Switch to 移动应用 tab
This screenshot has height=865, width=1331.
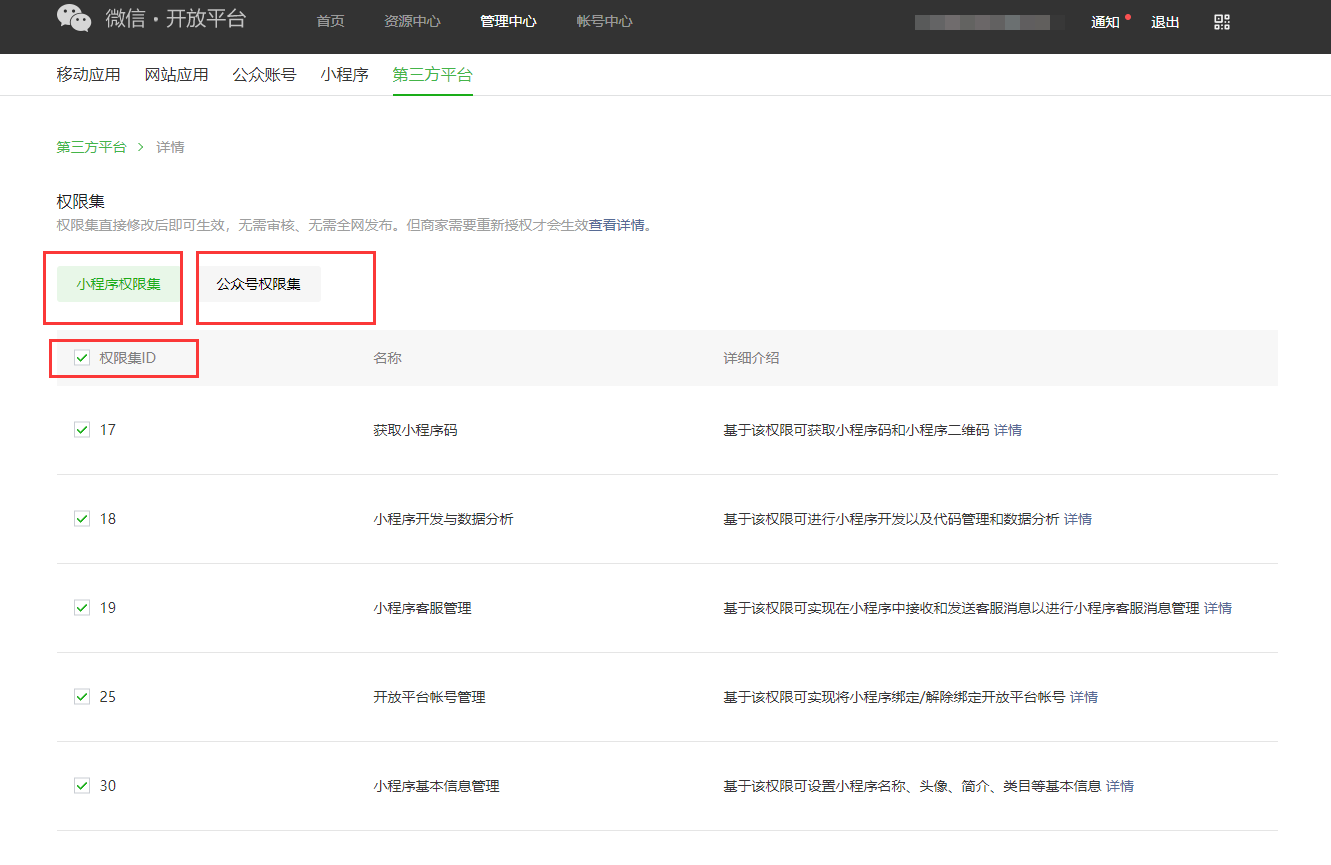(88, 75)
